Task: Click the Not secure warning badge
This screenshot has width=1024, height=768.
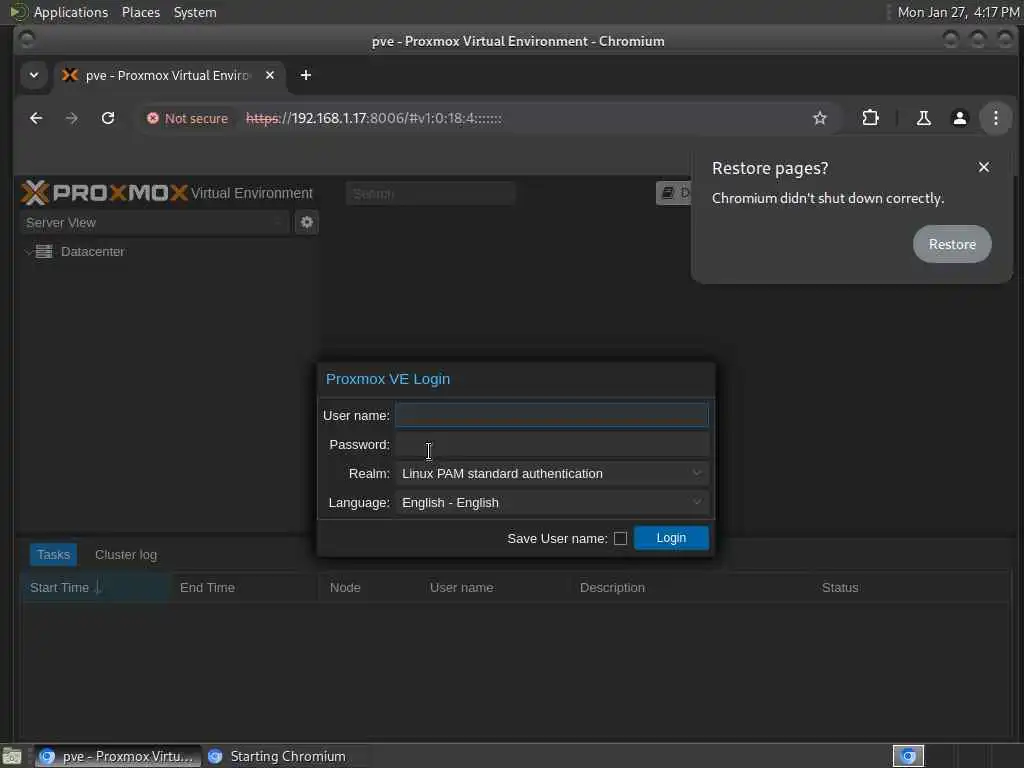Action: 188,118
